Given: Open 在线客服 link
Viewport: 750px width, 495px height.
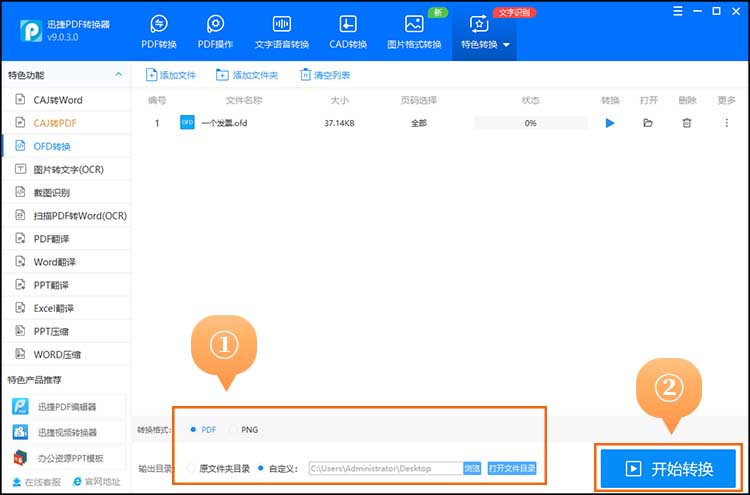Looking at the screenshot, I should [36, 482].
